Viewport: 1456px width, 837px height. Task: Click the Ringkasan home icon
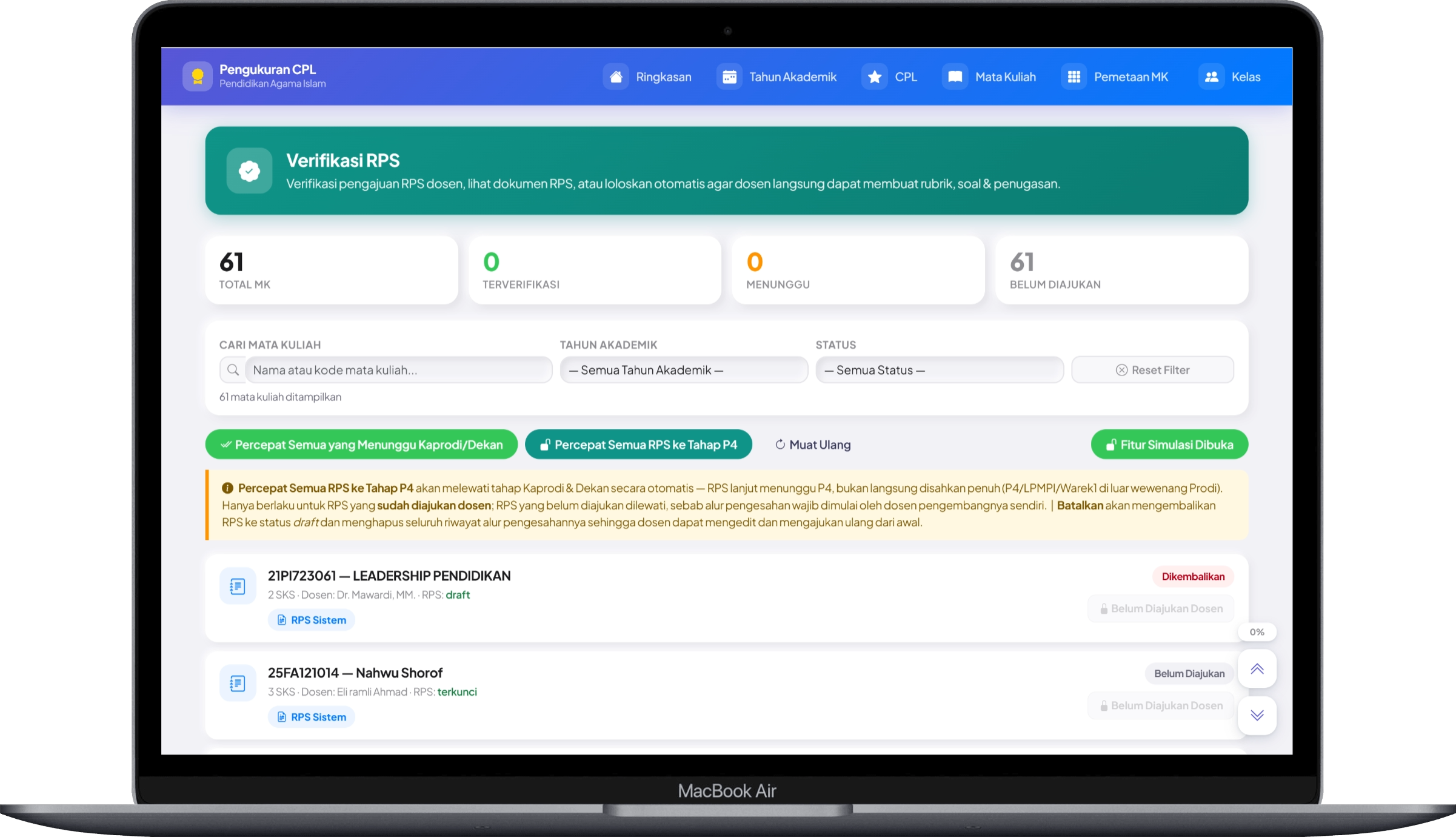coord(616,77)
